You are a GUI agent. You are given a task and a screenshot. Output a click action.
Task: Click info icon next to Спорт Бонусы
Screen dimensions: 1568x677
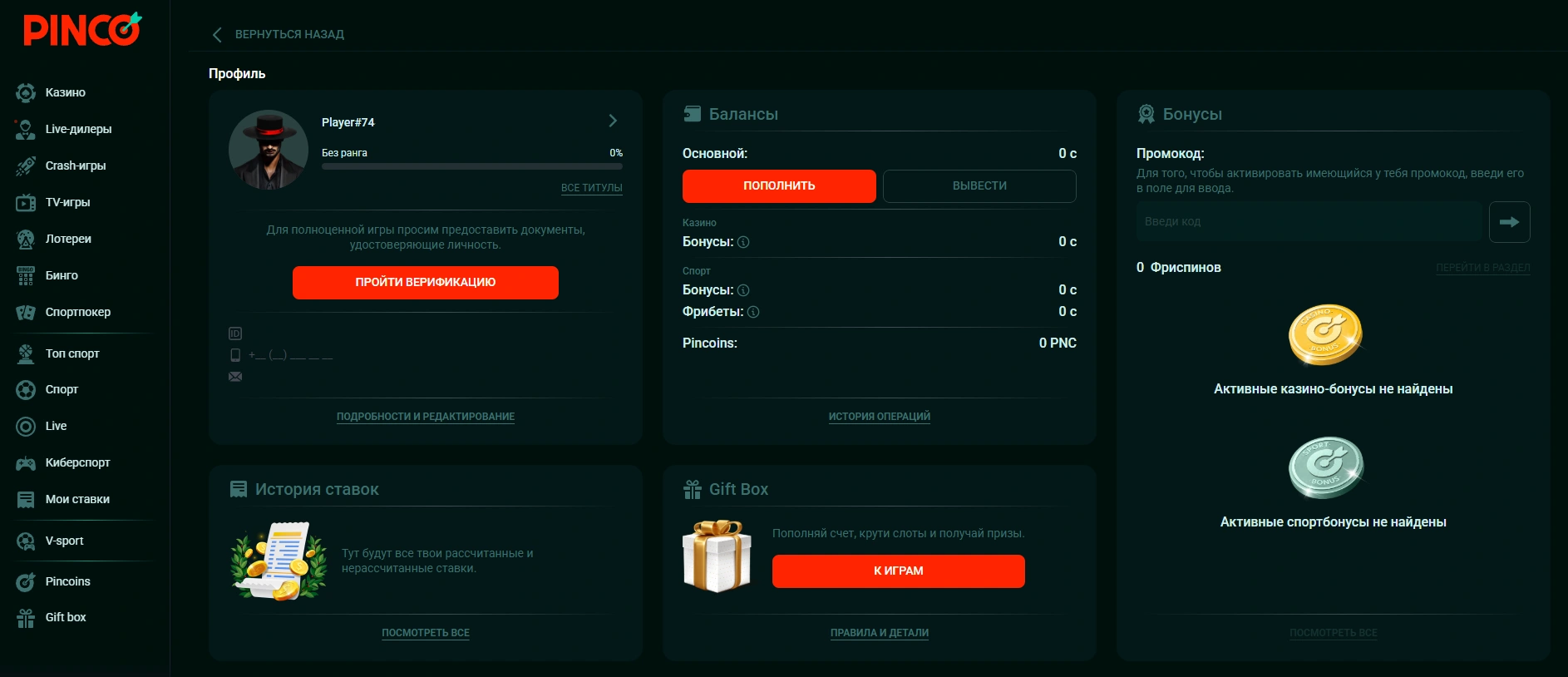(x=743, y=290)
